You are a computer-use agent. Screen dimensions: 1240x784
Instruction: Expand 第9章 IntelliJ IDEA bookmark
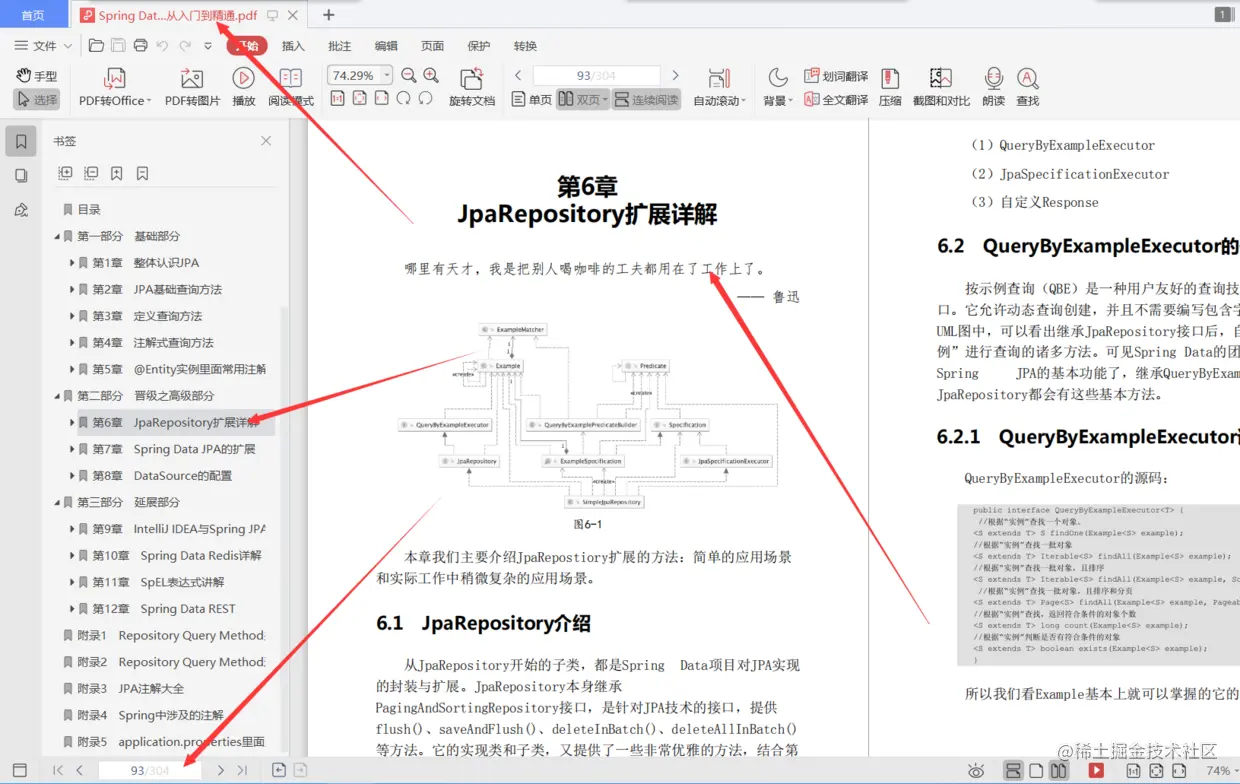(x=73, y=529)
